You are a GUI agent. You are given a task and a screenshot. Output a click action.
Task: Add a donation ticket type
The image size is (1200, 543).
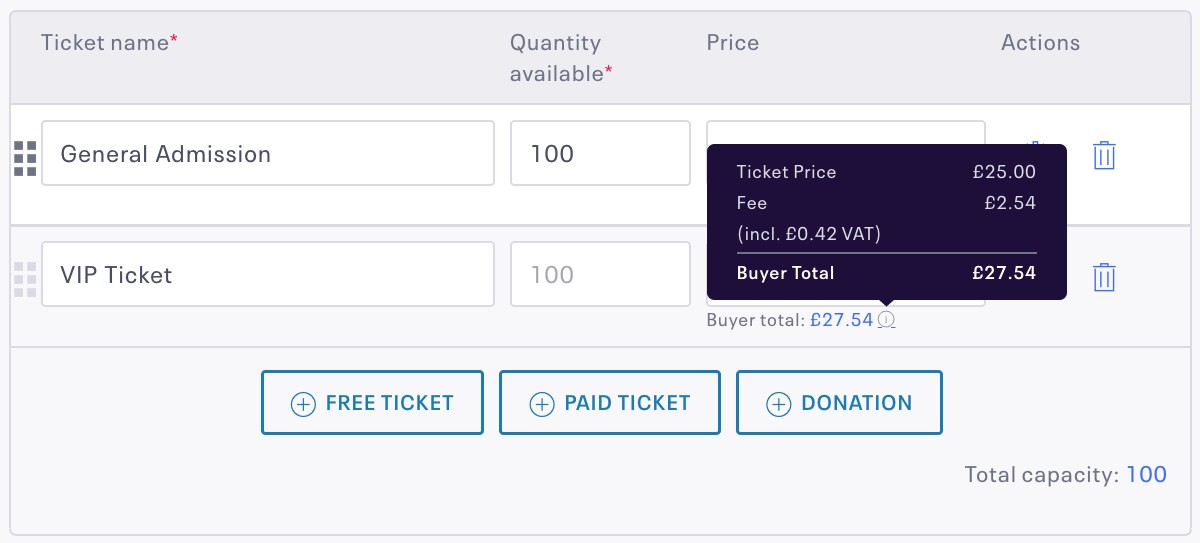(839, 403)
